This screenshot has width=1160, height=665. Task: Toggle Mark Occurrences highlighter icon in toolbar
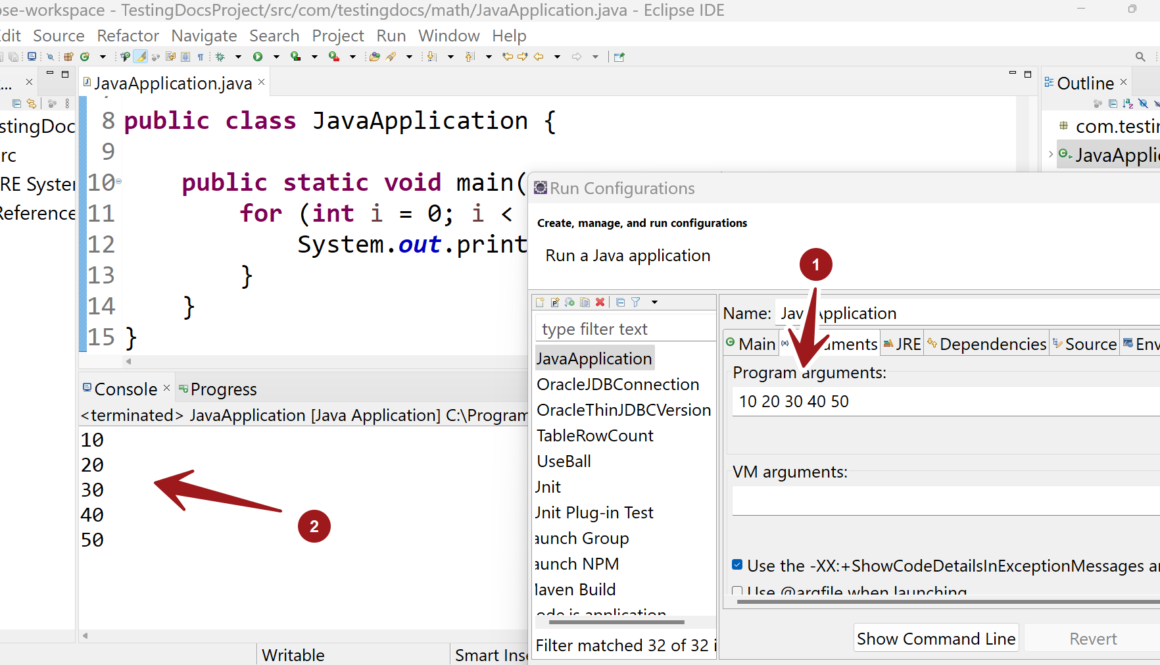coord(141,57)
